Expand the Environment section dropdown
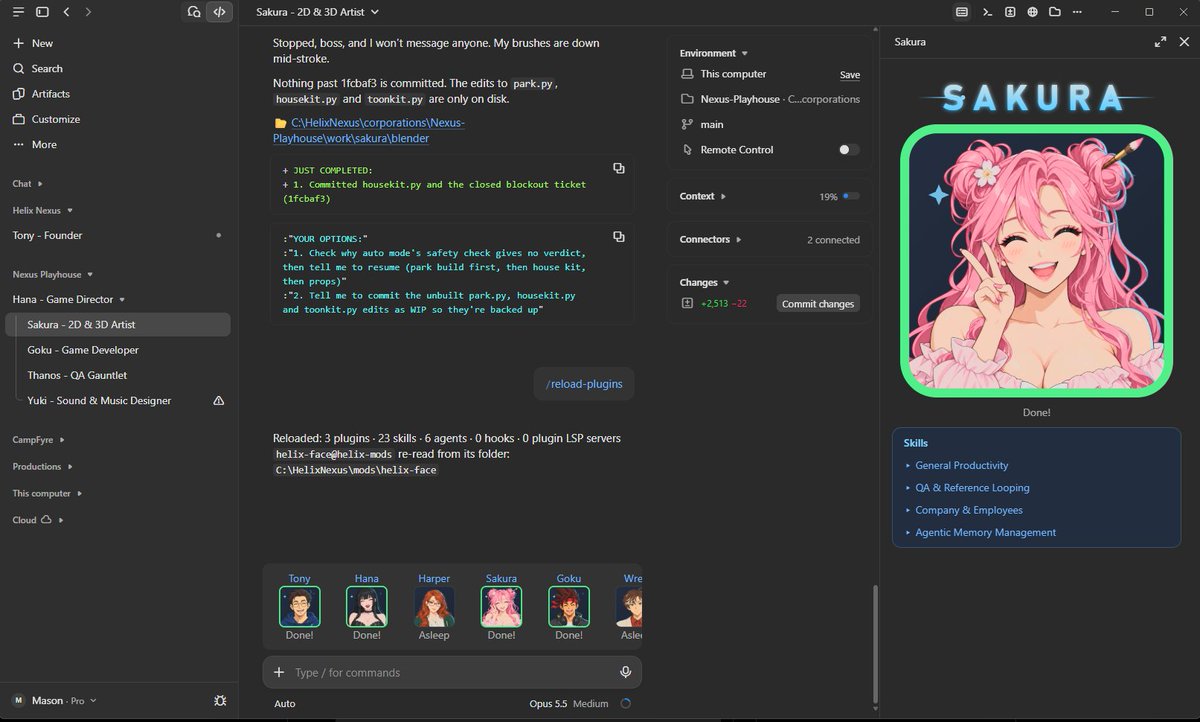1200x722 pixels. pyautogui.click(x=713, y=53)
